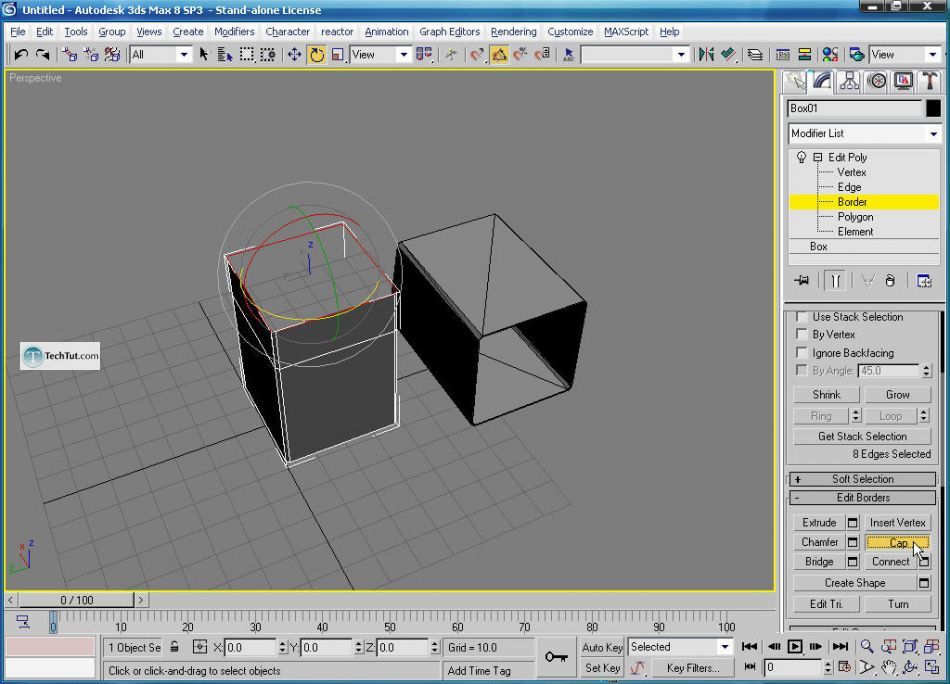Open the Animation menu

pyautogui.click(x=386, y=32)
